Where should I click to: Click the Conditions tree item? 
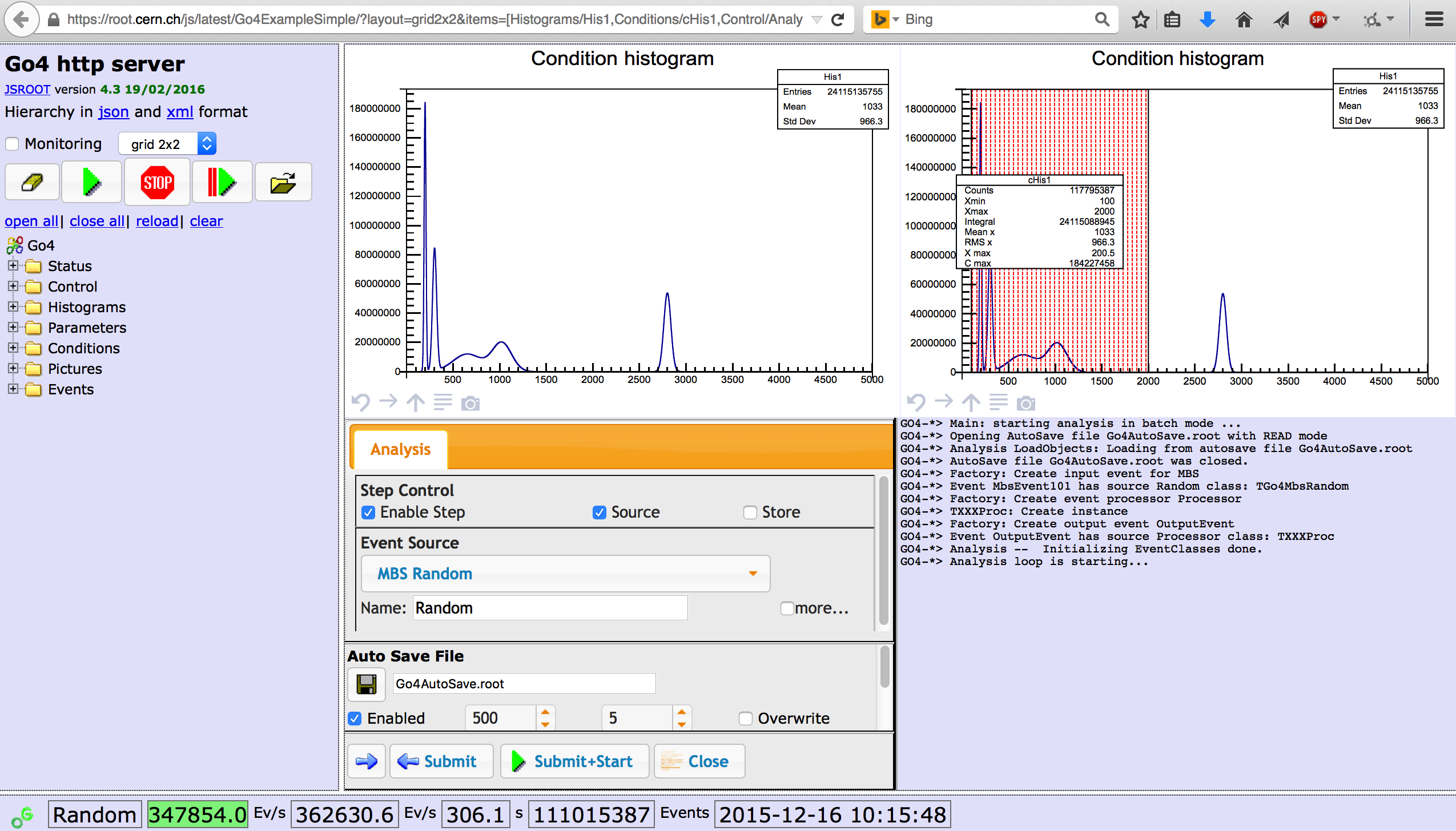pyautogui.click(x=83, y=348)
